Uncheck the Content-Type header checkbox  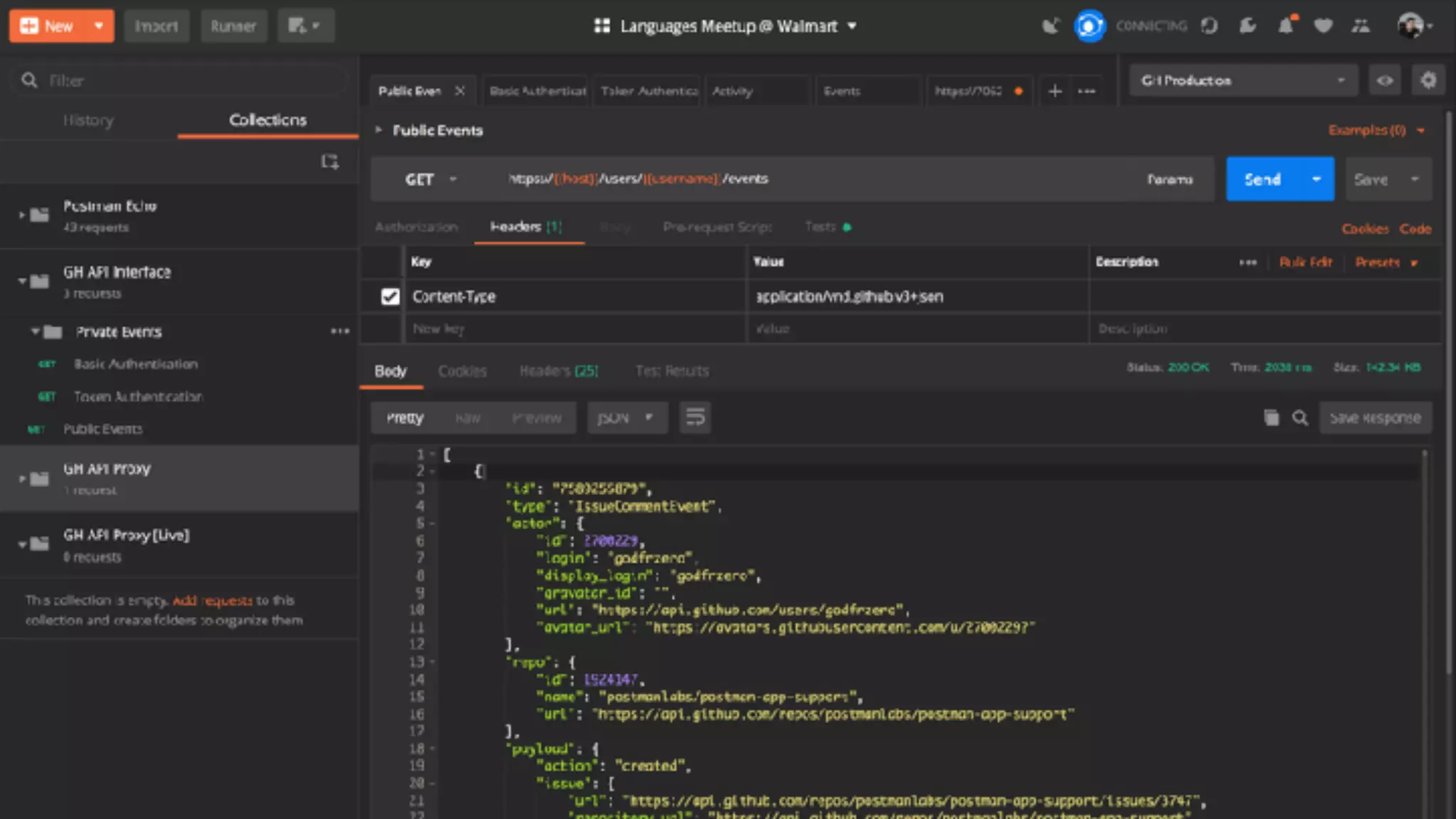pyautogui.click(x=390, y=296)
